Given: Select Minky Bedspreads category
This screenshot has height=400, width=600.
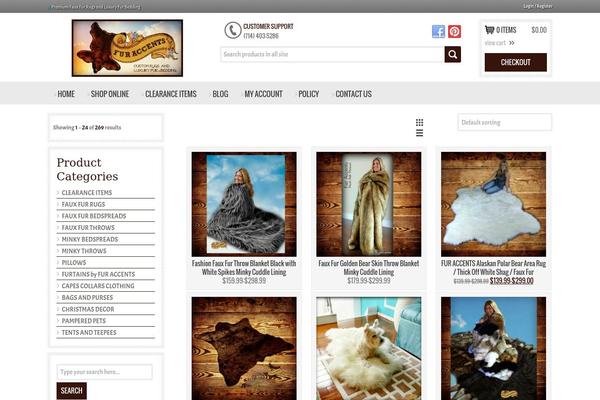Looking at the screenshot, I should tap(90, 239).
